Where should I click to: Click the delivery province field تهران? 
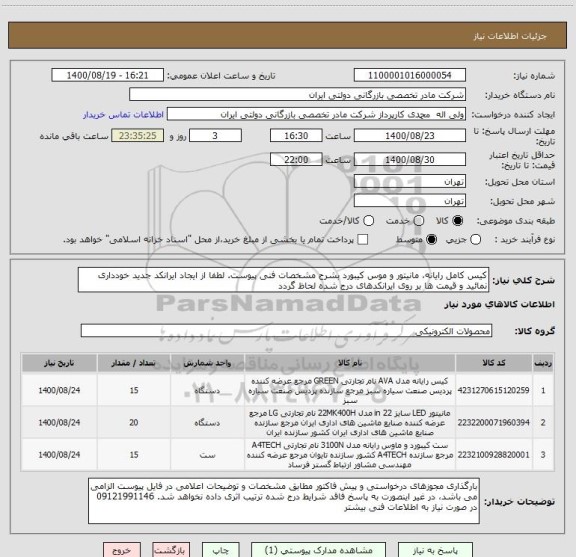pyautogui.click(x=410, y=182)
